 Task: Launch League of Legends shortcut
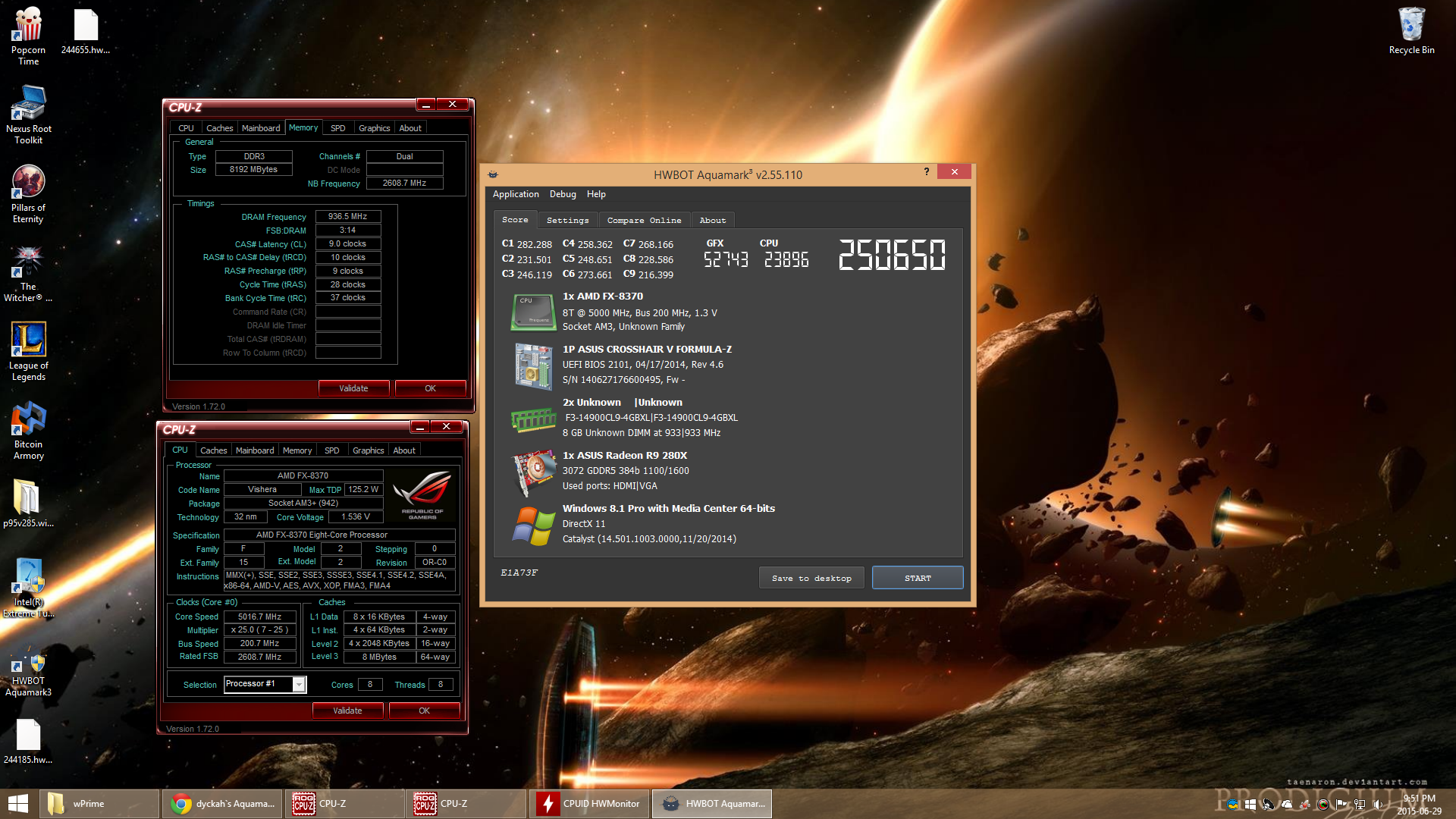tap(28, 351)
